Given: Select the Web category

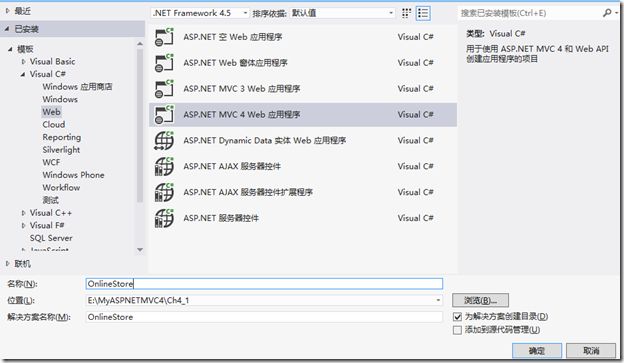Looking at the screenshot, I should [51, 112].
